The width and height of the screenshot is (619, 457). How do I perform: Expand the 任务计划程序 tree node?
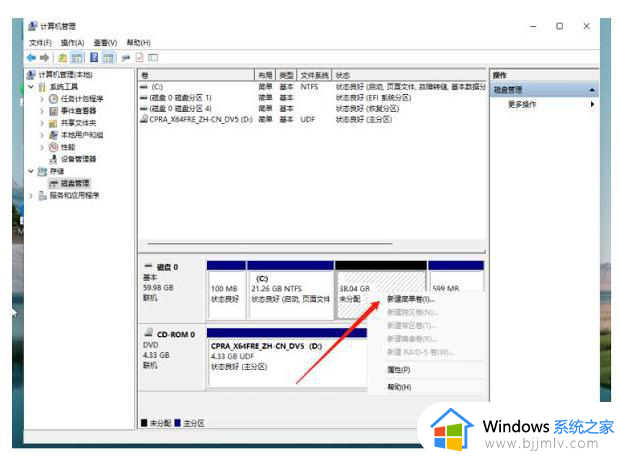pos(42,99)
